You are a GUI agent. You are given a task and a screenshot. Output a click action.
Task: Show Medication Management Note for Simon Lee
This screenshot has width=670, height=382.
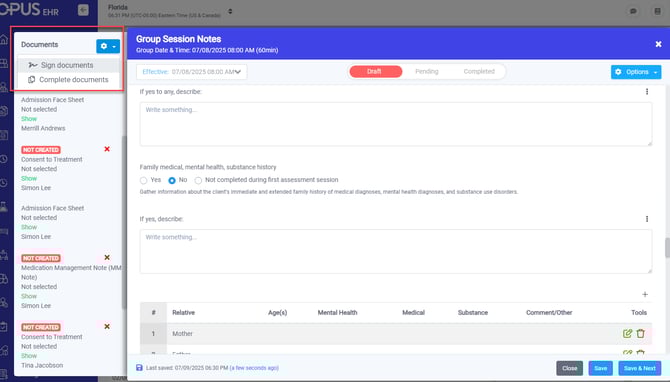[x=29, y=296]
